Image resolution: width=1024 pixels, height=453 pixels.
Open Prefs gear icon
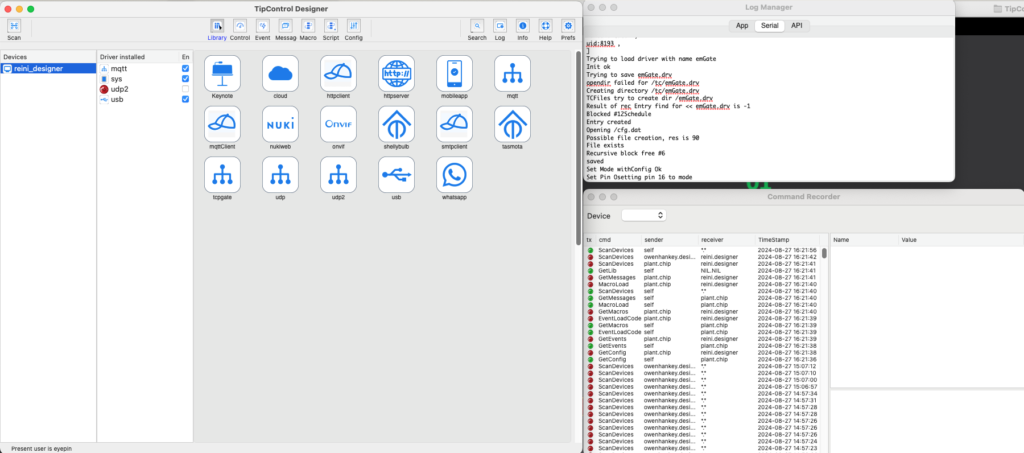point(568,25)
